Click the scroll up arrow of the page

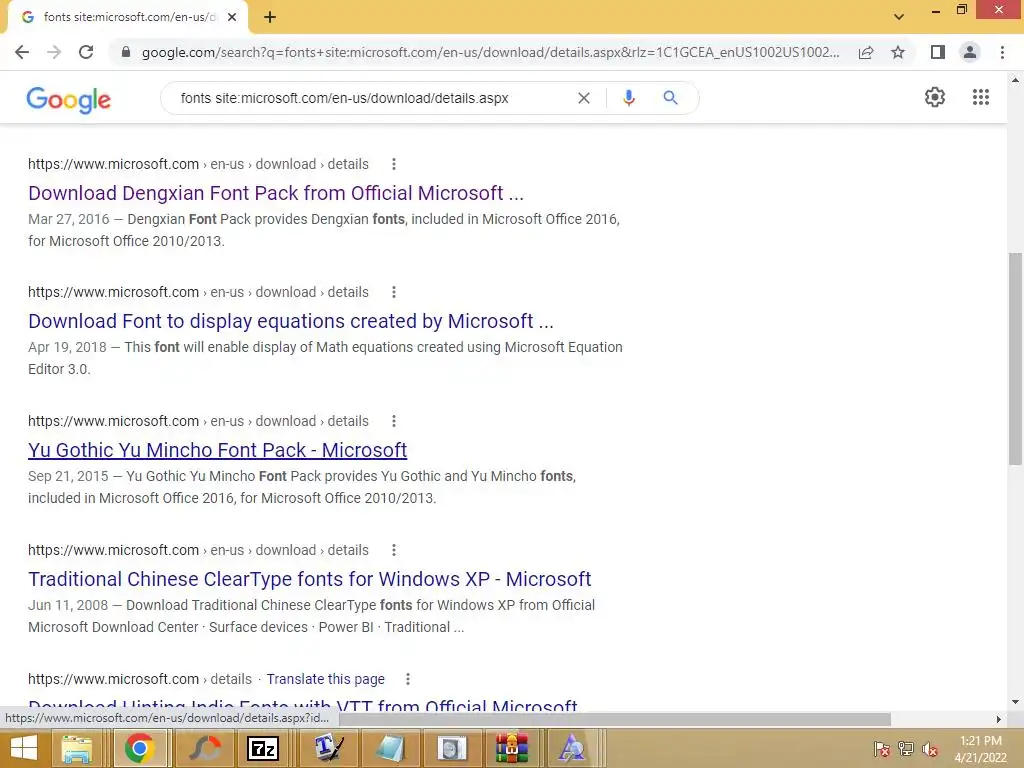(x=1015, y=80)
